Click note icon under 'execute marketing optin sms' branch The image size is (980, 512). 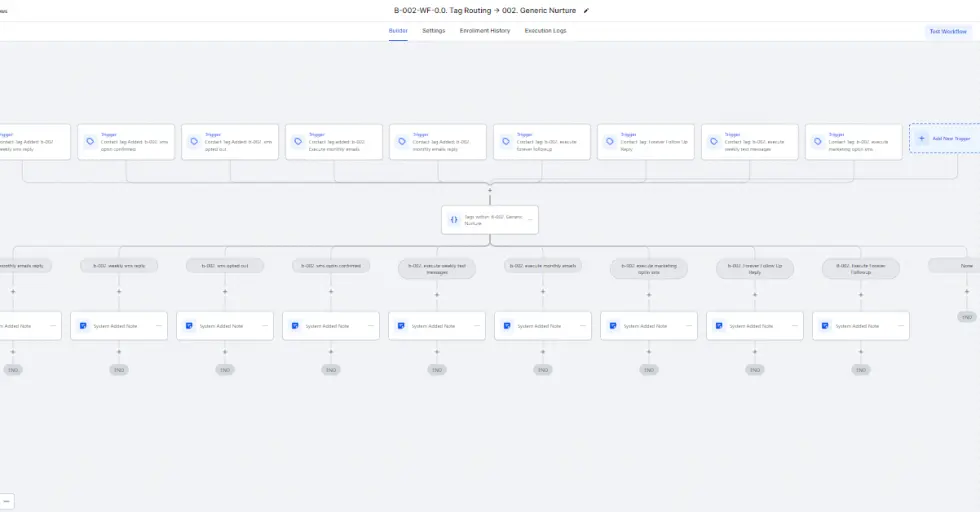(613, 326)
